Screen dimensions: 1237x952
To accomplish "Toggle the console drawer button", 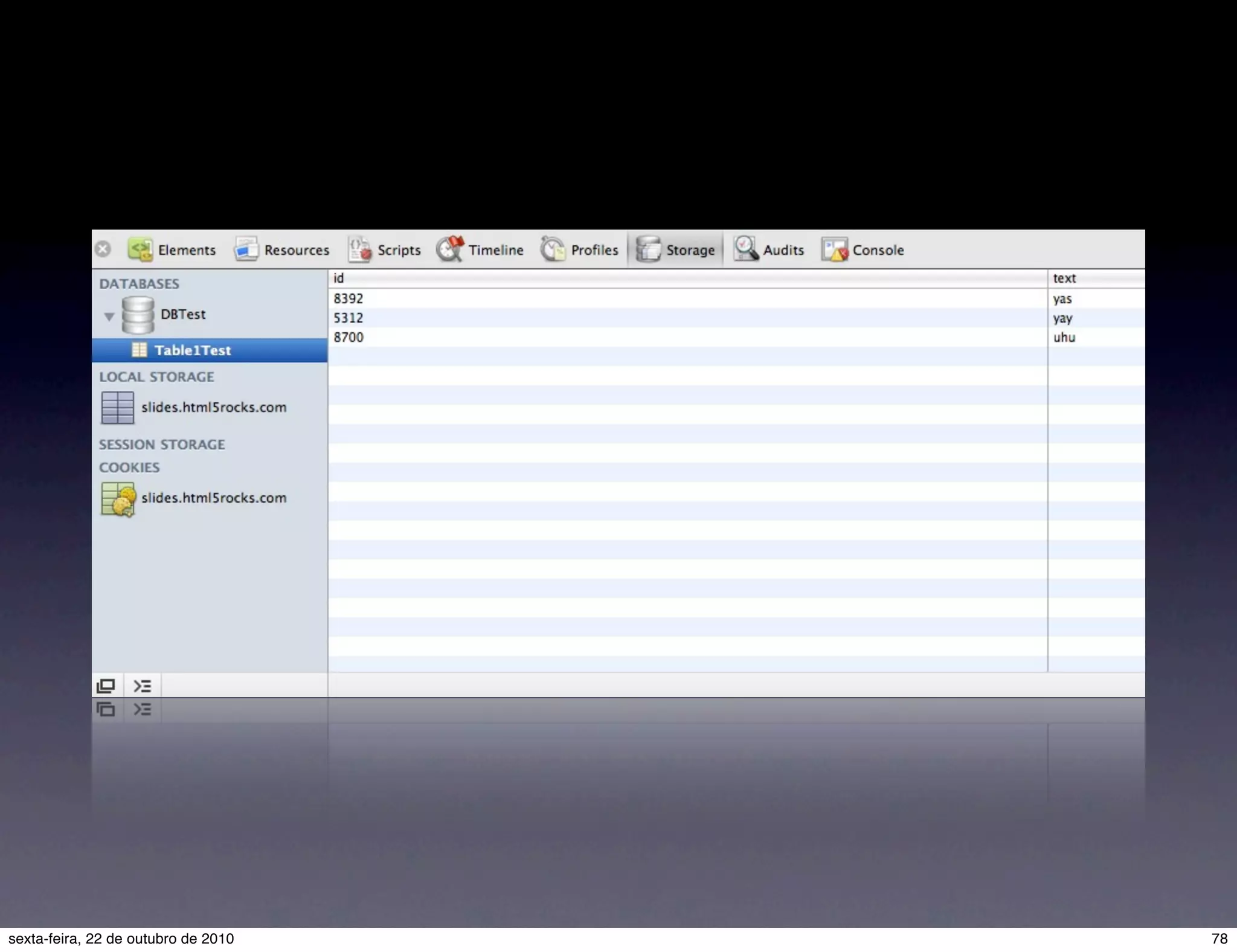I will click(x=143, y=686).
